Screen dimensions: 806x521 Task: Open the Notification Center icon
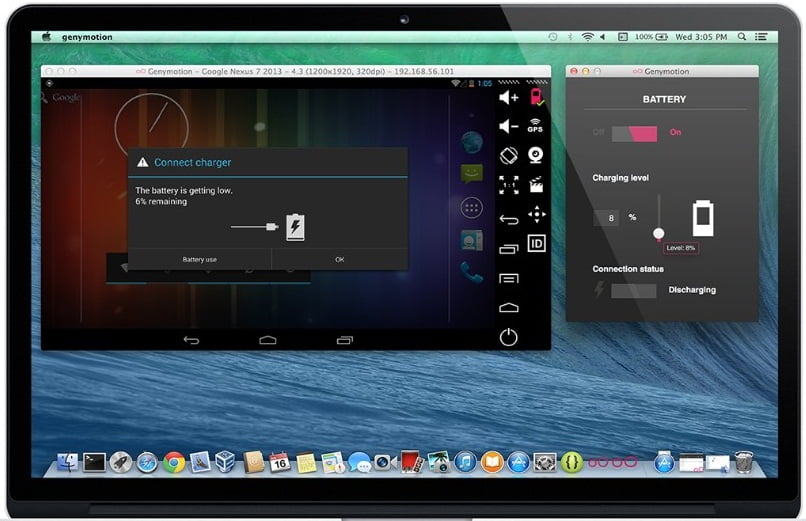coord(761,36)
